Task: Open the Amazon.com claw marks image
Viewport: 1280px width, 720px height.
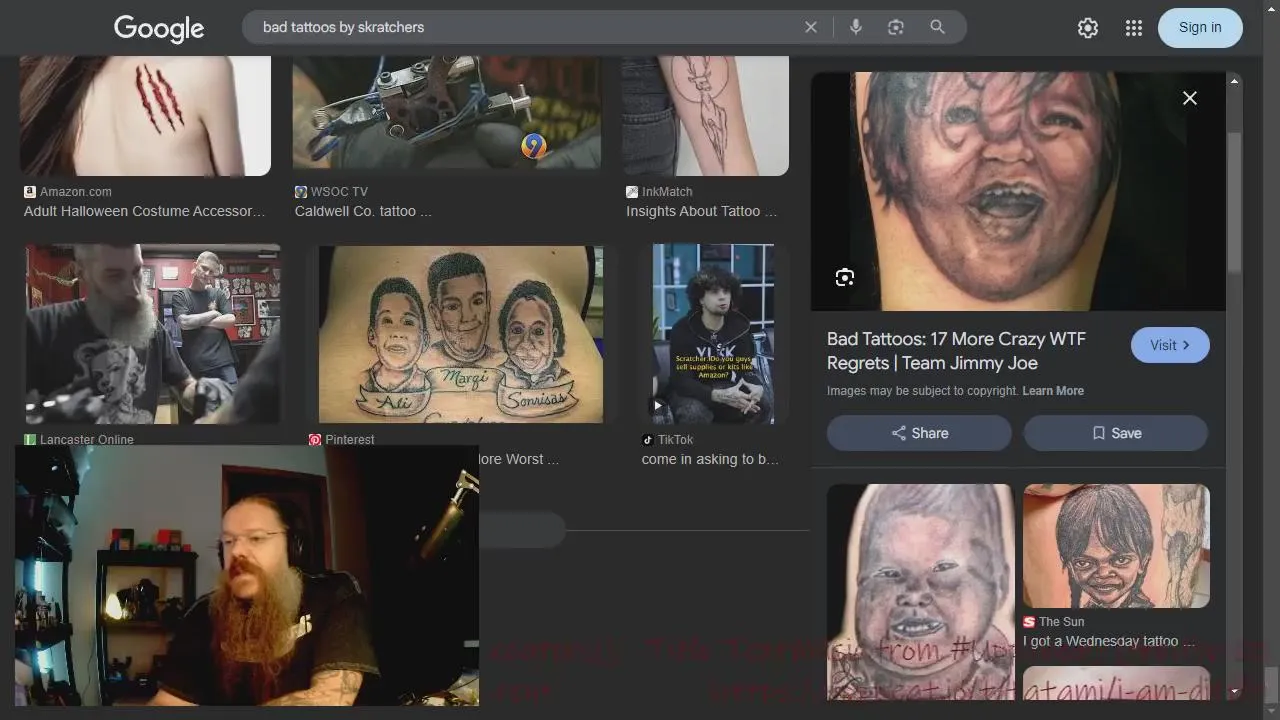Action: tap(145, 115)
